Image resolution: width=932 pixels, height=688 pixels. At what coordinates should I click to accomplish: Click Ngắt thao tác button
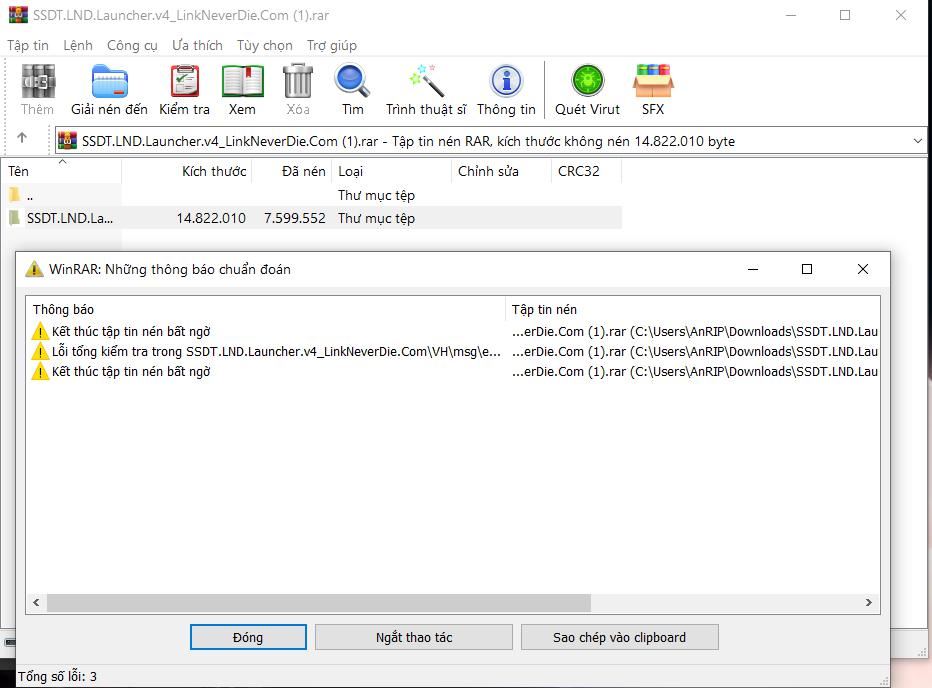click(414, 637)
